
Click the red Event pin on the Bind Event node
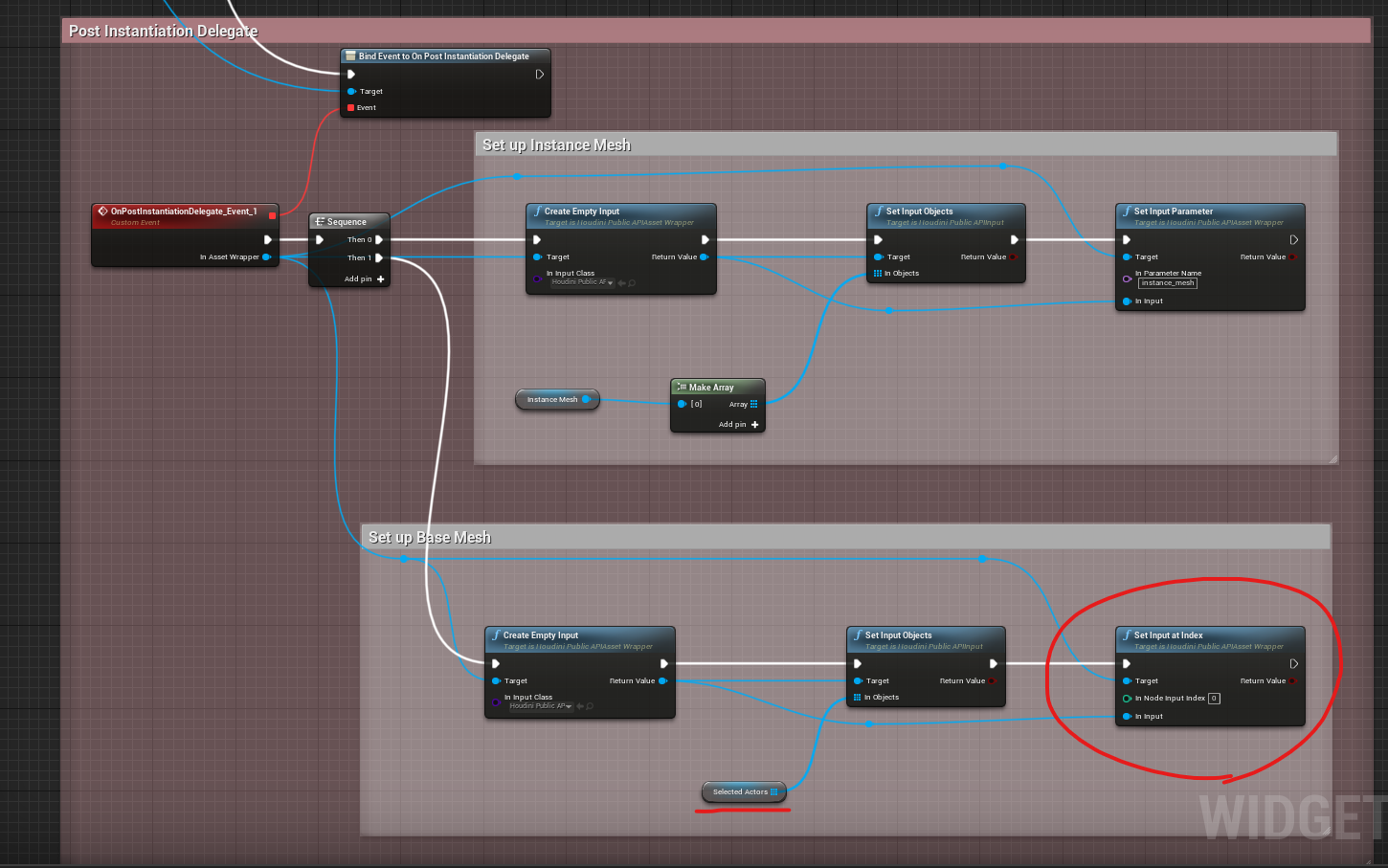coord(349,107)
